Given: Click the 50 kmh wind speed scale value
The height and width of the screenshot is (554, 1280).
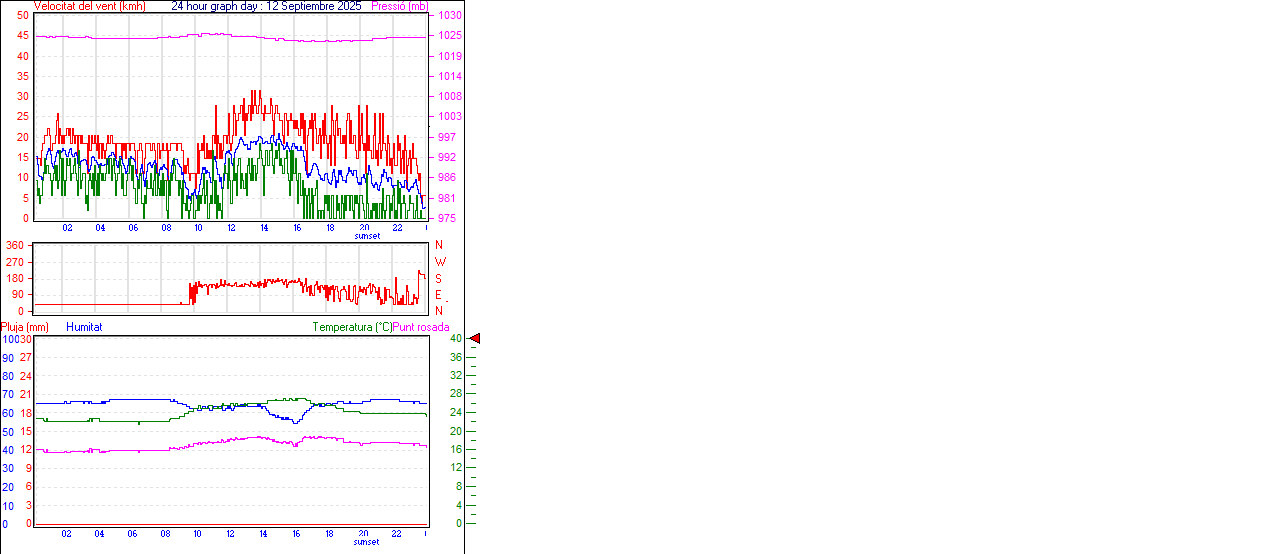Looking at the screenshot, I should pyautogui.click(x=23, y=16).
